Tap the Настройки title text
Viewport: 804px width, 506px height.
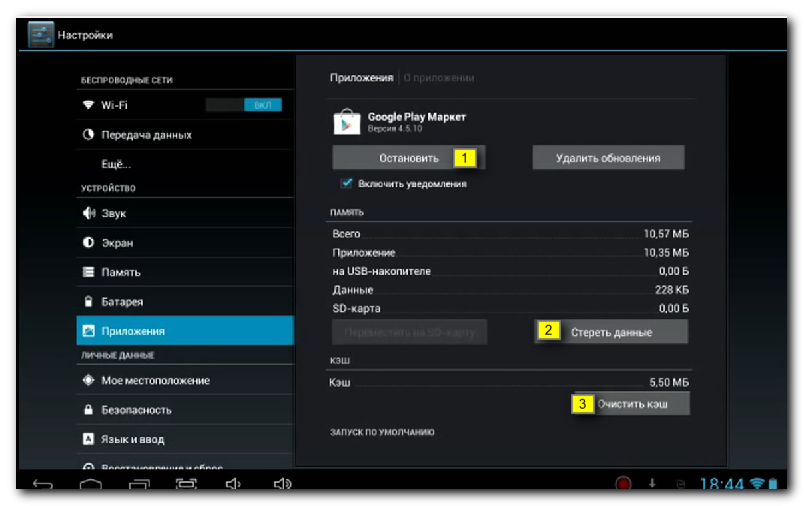coord(85,35)
